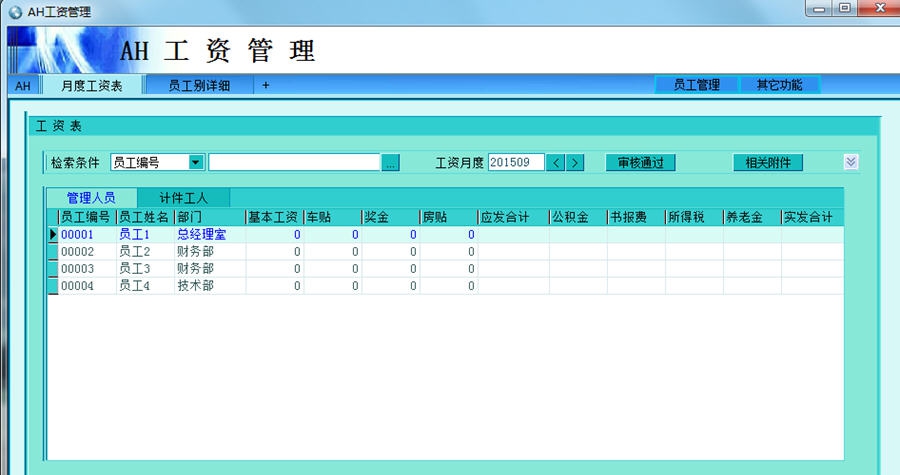Image resolution: width=900 pixels, height=475 pixels.
Task: Click the 应发合计 column header
Action: click(x=513, y=217)
